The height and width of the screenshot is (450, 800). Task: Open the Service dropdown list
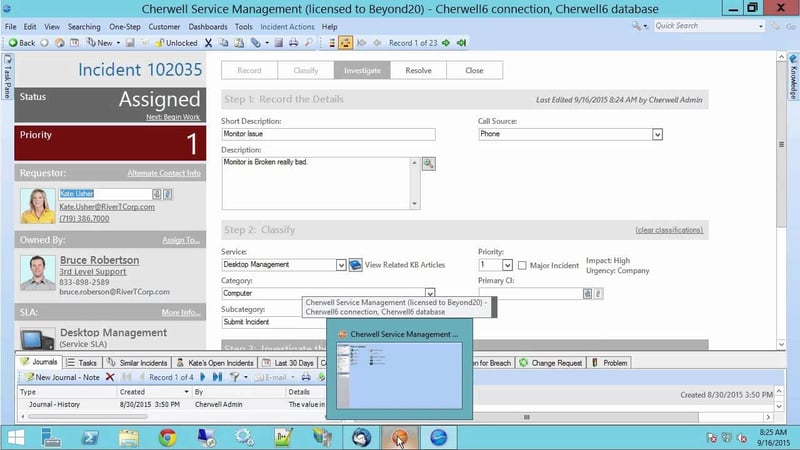tap(341, 265)
